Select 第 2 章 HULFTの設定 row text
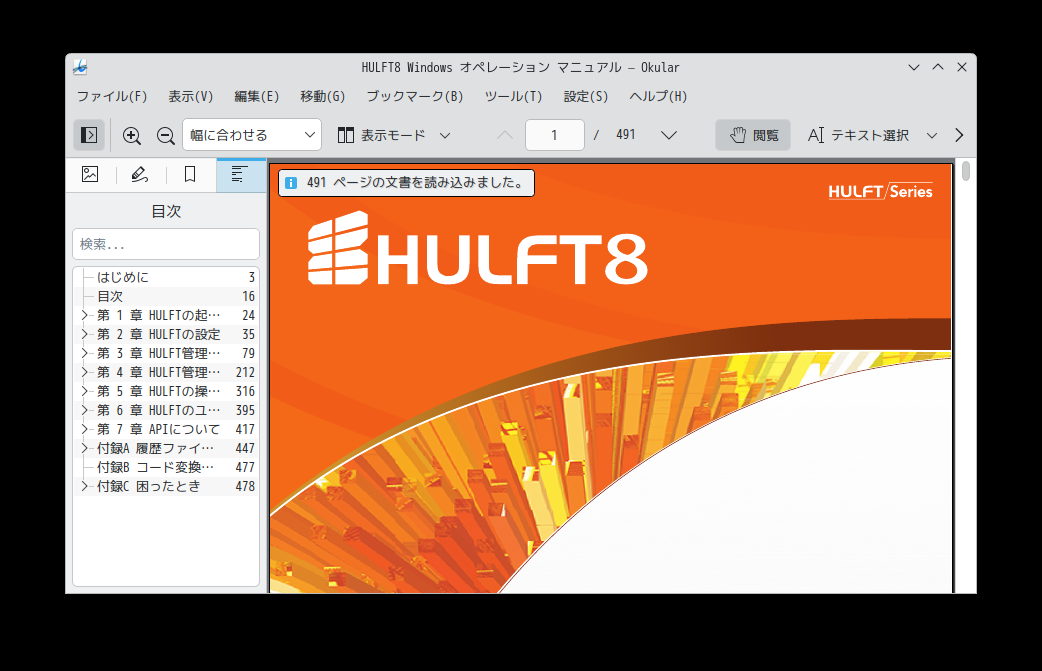1042x671 pixels. tap(158, 334)
